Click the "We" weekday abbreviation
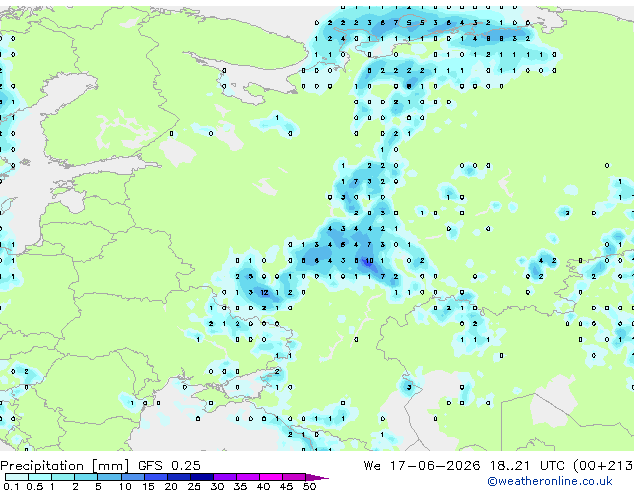Image resolution: width=634 pixels, height=490 pixels. [x=372, y=465]
